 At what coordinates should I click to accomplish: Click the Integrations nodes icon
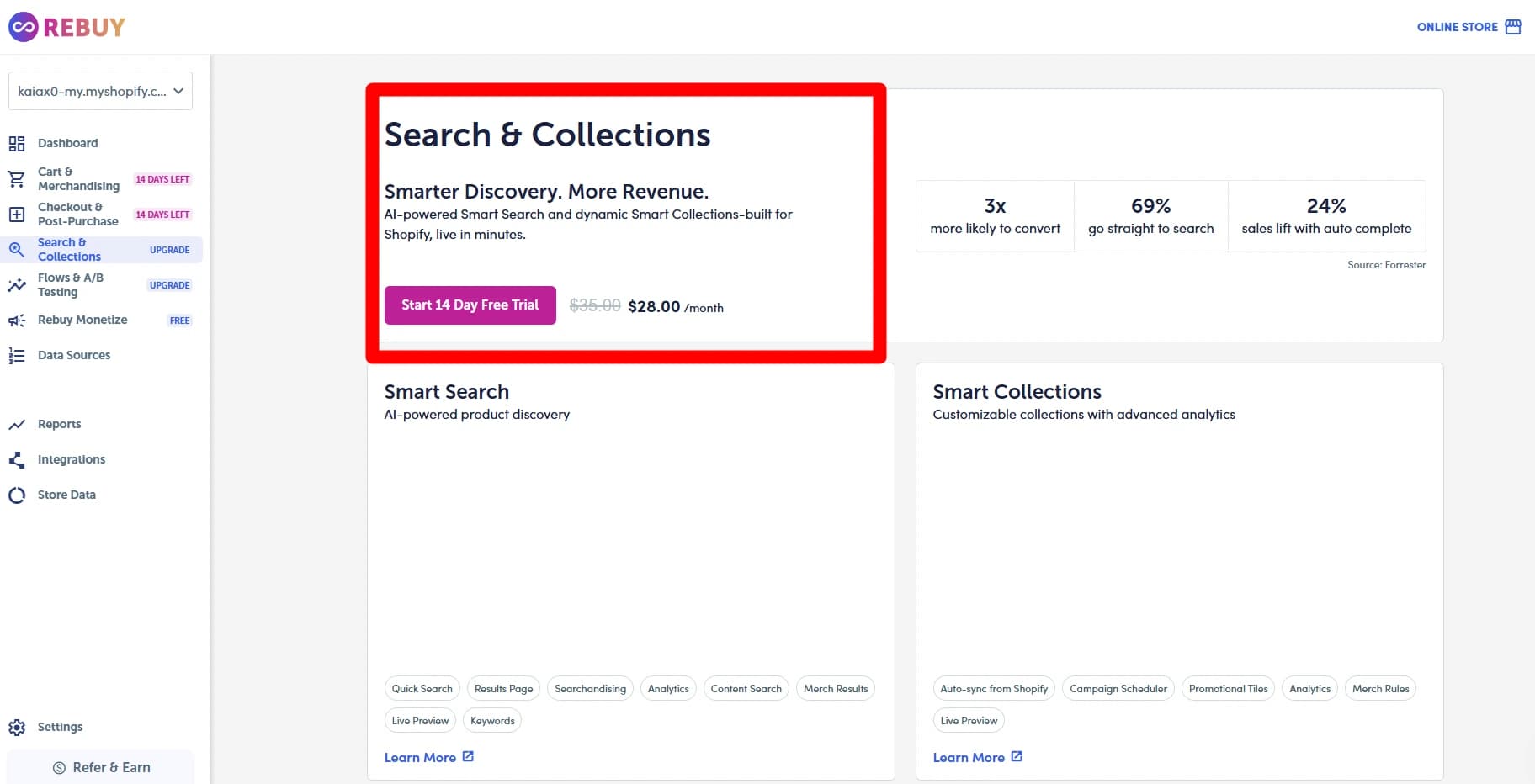(17, 460)
